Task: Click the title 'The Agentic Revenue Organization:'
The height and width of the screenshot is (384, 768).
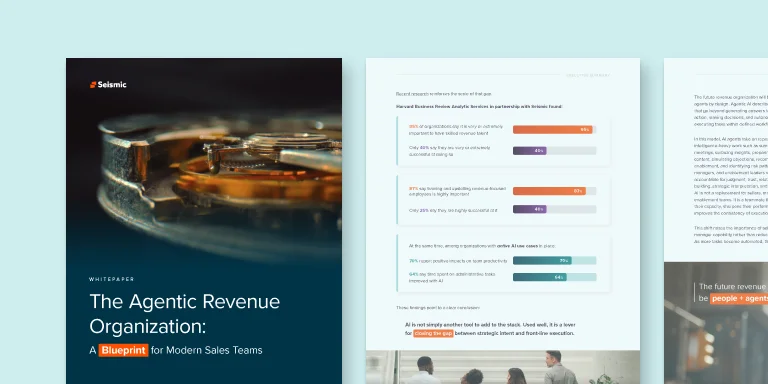Action: click(x=185, y=314)
